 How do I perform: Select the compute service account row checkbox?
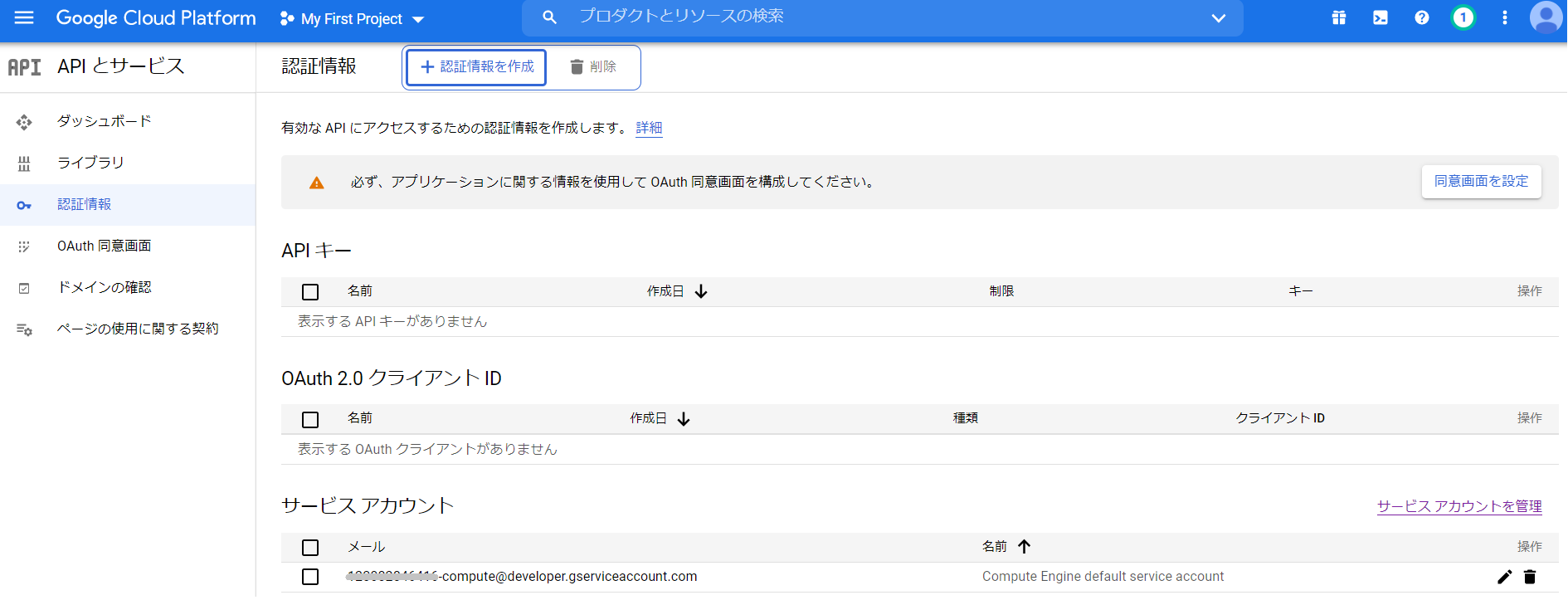point(310,577)
